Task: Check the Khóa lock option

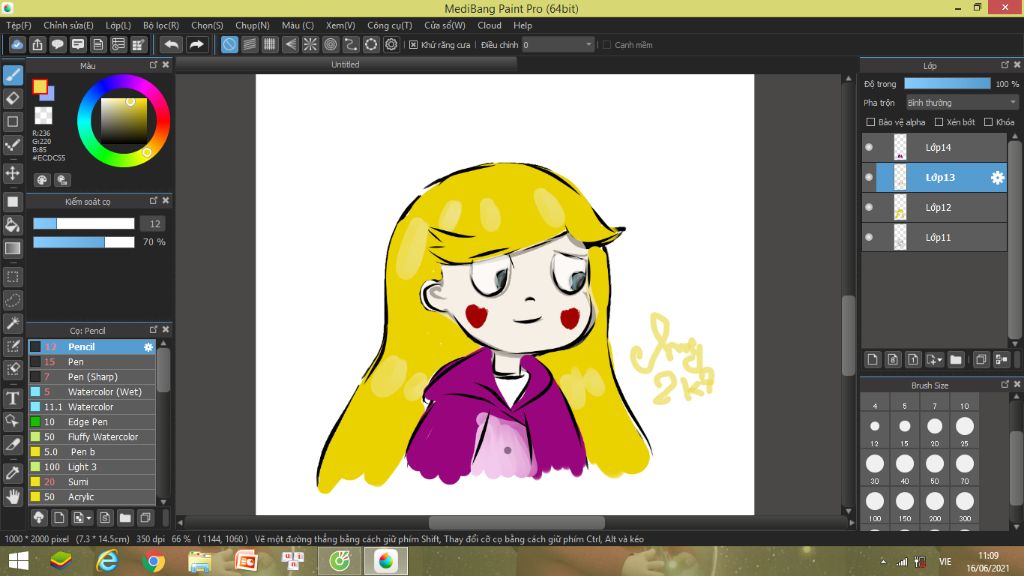Action: [989, 122]
